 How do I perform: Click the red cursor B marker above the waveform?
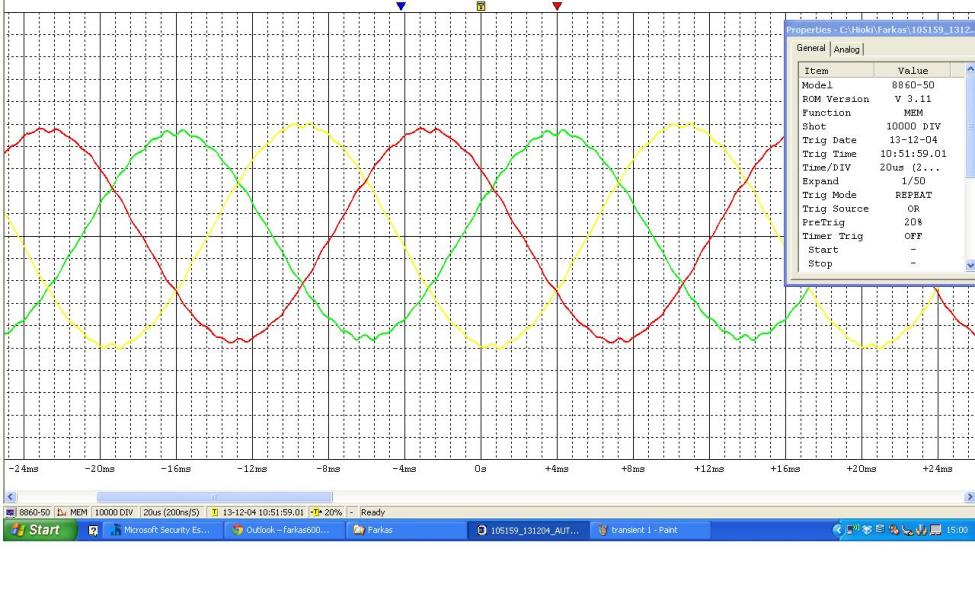click(557, 6)
